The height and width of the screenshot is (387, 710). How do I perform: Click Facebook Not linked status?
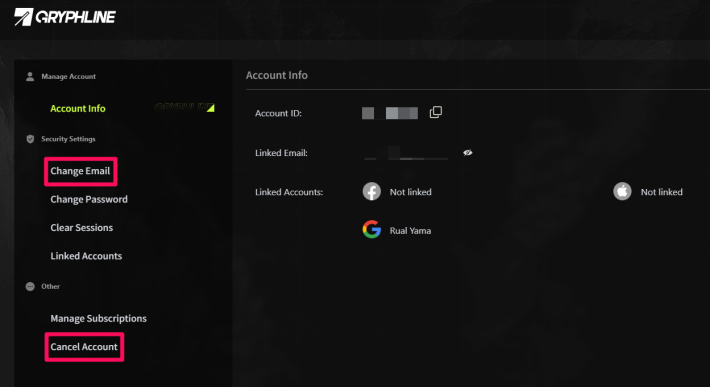pos(411,192)
